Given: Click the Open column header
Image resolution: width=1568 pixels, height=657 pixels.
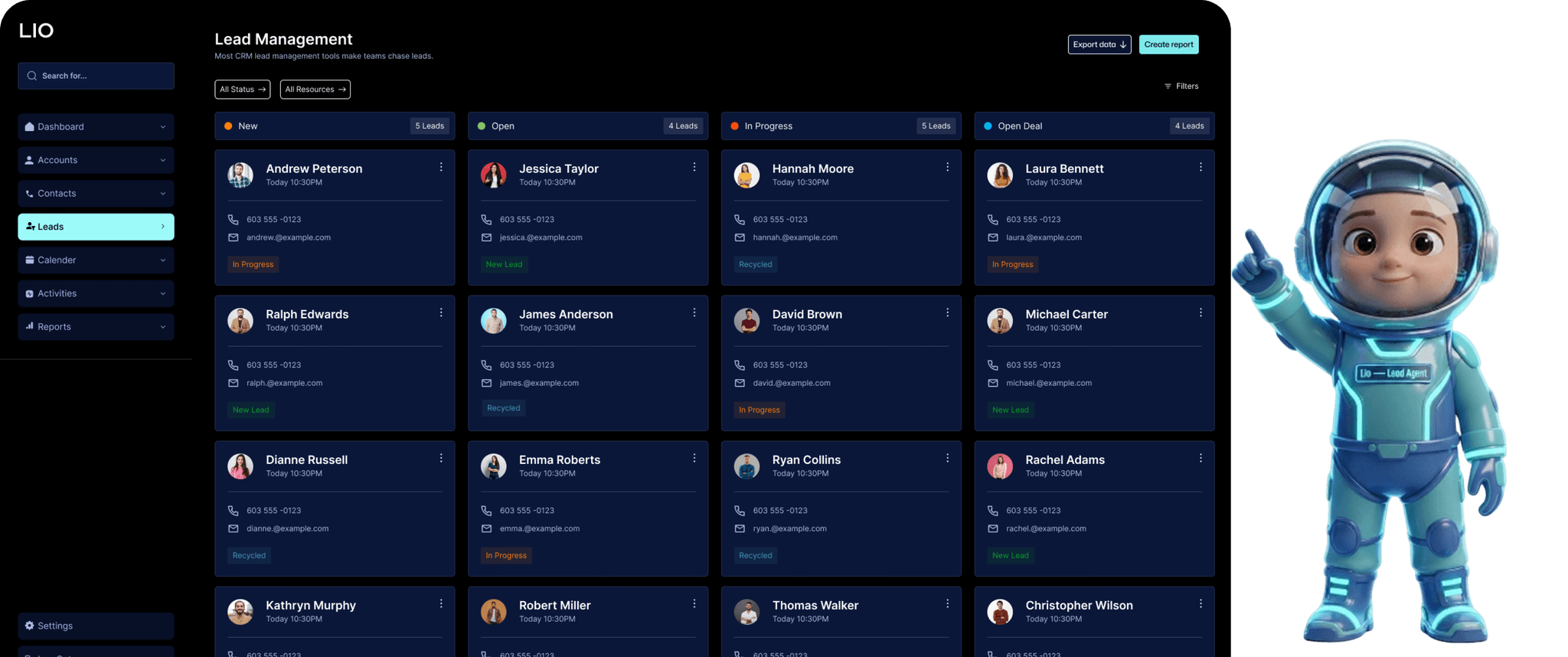Looking at the screenshot, I should click(588, 126).
